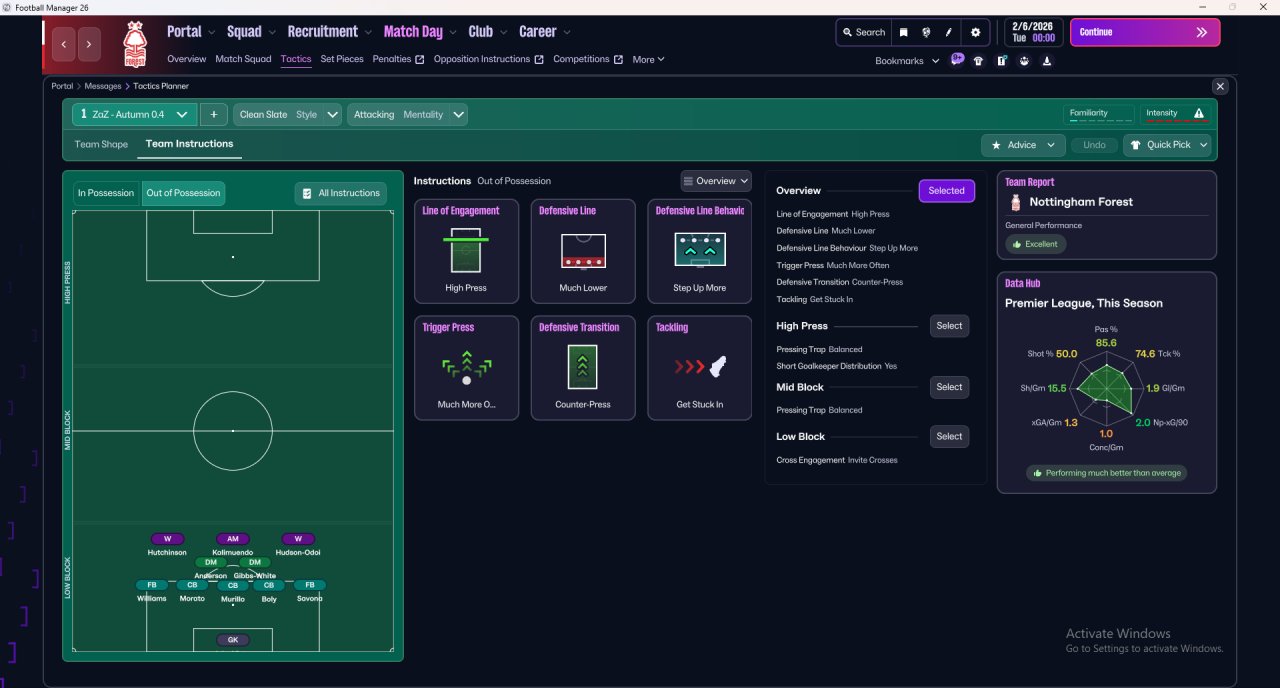Toggle the Selected button in Overview

coord(946,191)
